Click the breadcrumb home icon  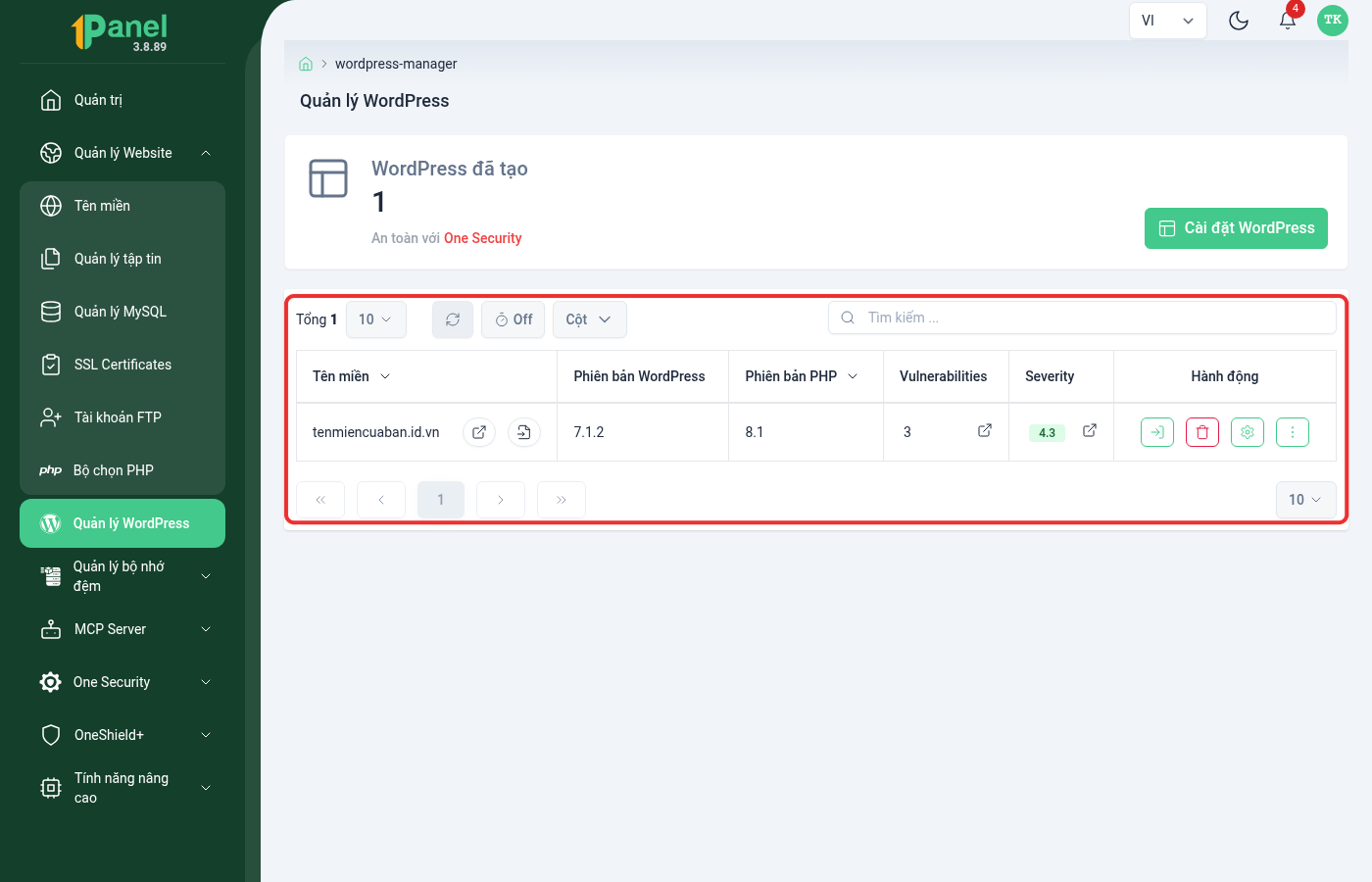306,64
